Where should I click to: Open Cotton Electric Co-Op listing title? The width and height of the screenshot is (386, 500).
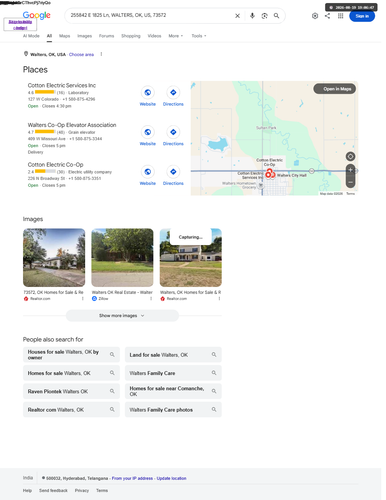point(55,165)
